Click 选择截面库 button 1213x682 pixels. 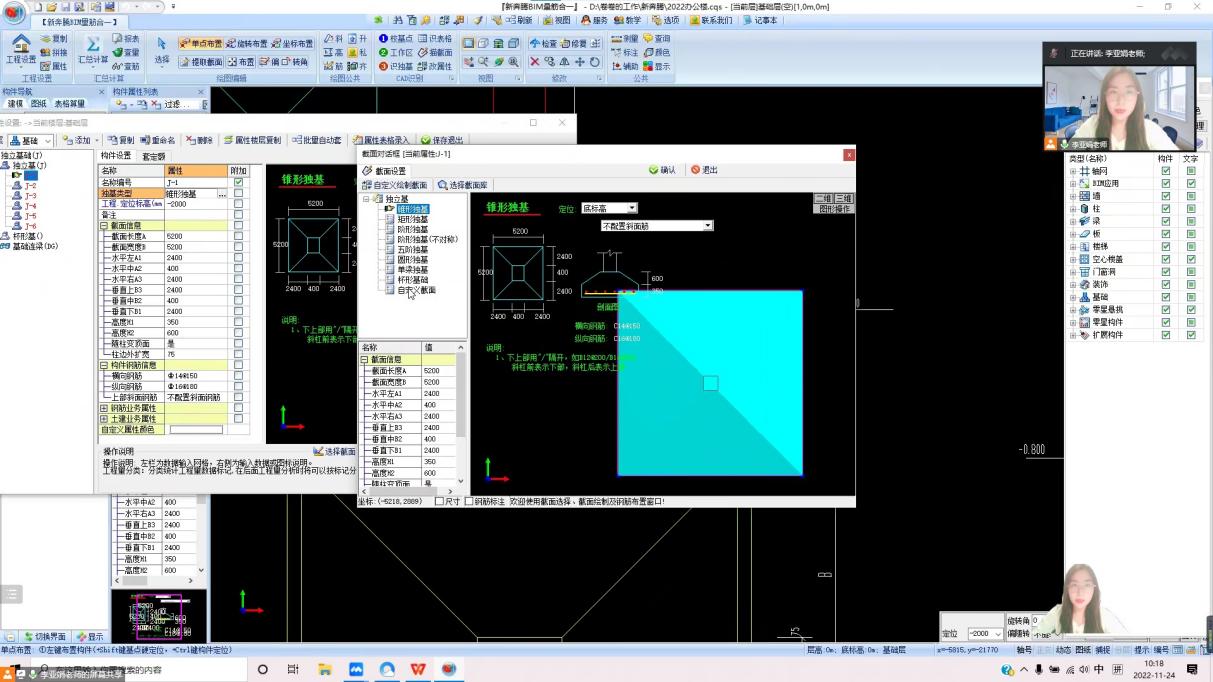tap(463, 186)
